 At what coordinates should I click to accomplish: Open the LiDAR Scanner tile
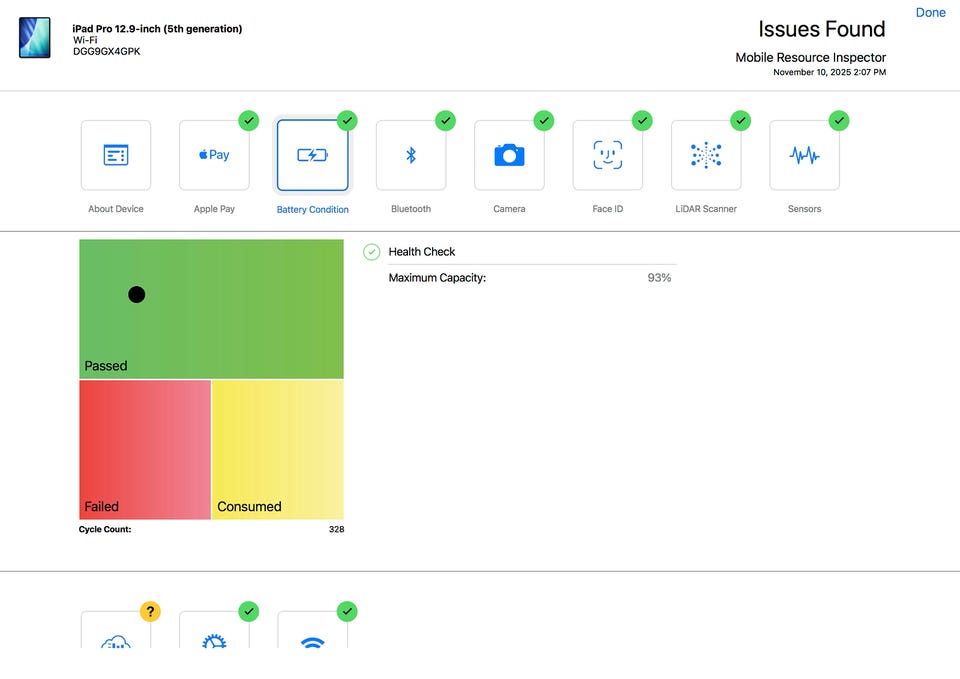click(706, 156)
